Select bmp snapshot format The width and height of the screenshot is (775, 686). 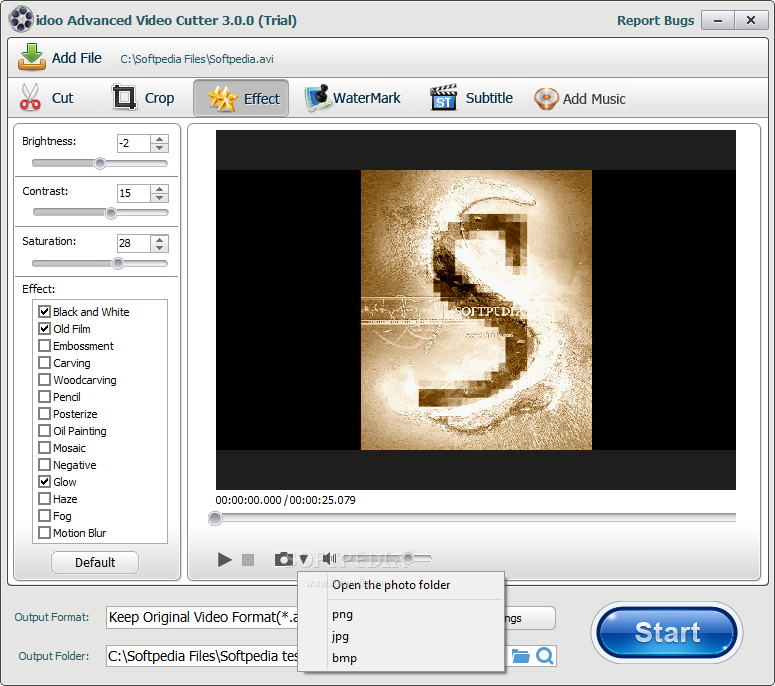(401, 658)
